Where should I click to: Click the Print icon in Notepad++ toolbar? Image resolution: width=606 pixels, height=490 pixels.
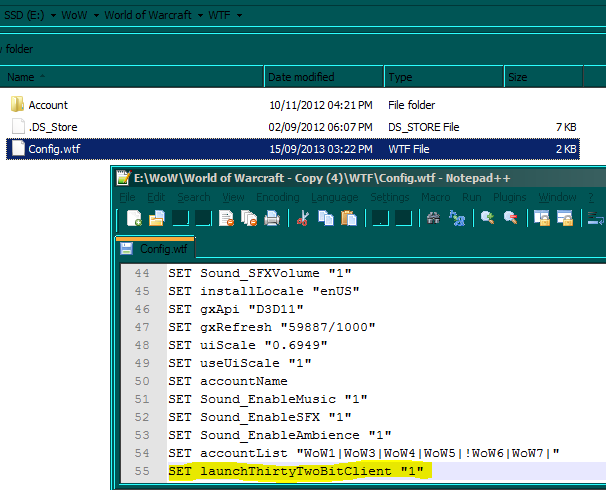pyautogui.click(x=272, y=218)
